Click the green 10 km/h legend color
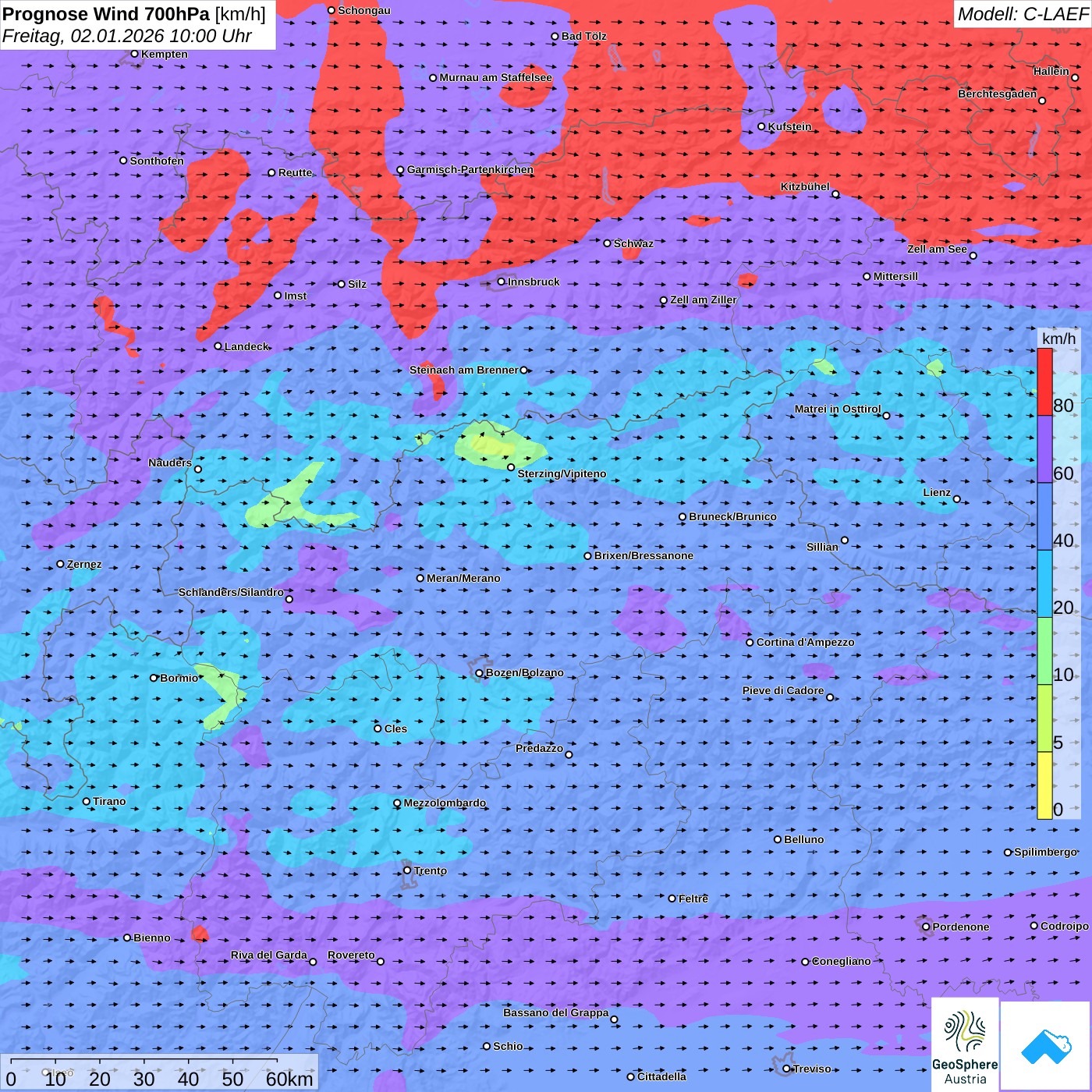1092x1092 pixels. coord(1044,651)
